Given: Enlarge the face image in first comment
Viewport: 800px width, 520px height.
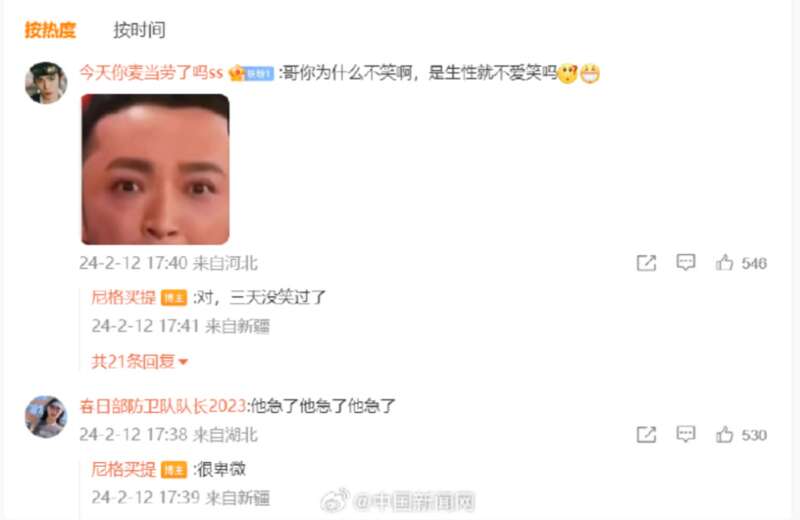Looking at the screenshot, I should (155, 169).
